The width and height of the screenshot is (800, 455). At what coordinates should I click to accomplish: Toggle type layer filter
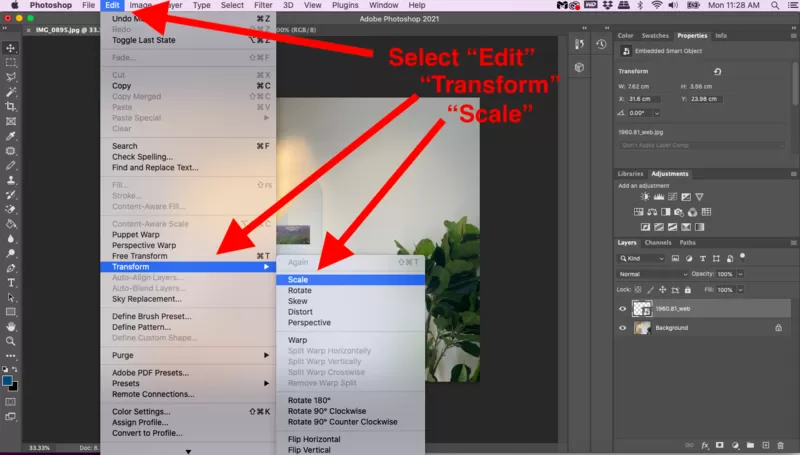(703, 259)
